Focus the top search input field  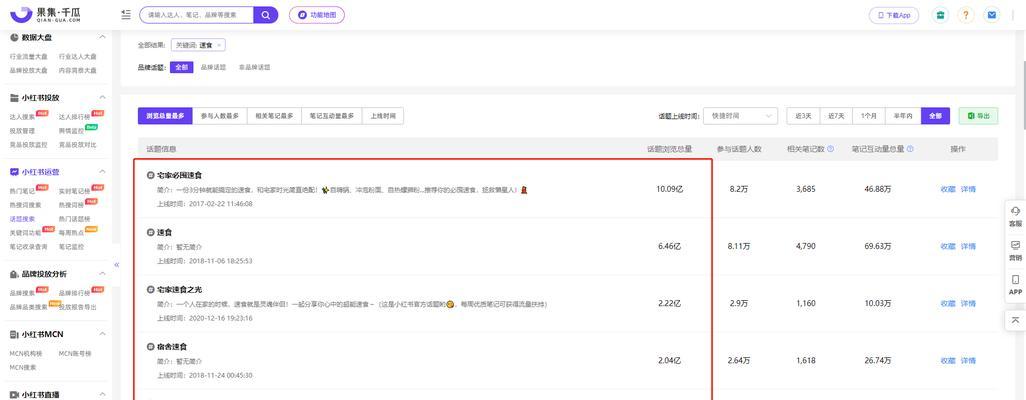[x=197, y=14]
